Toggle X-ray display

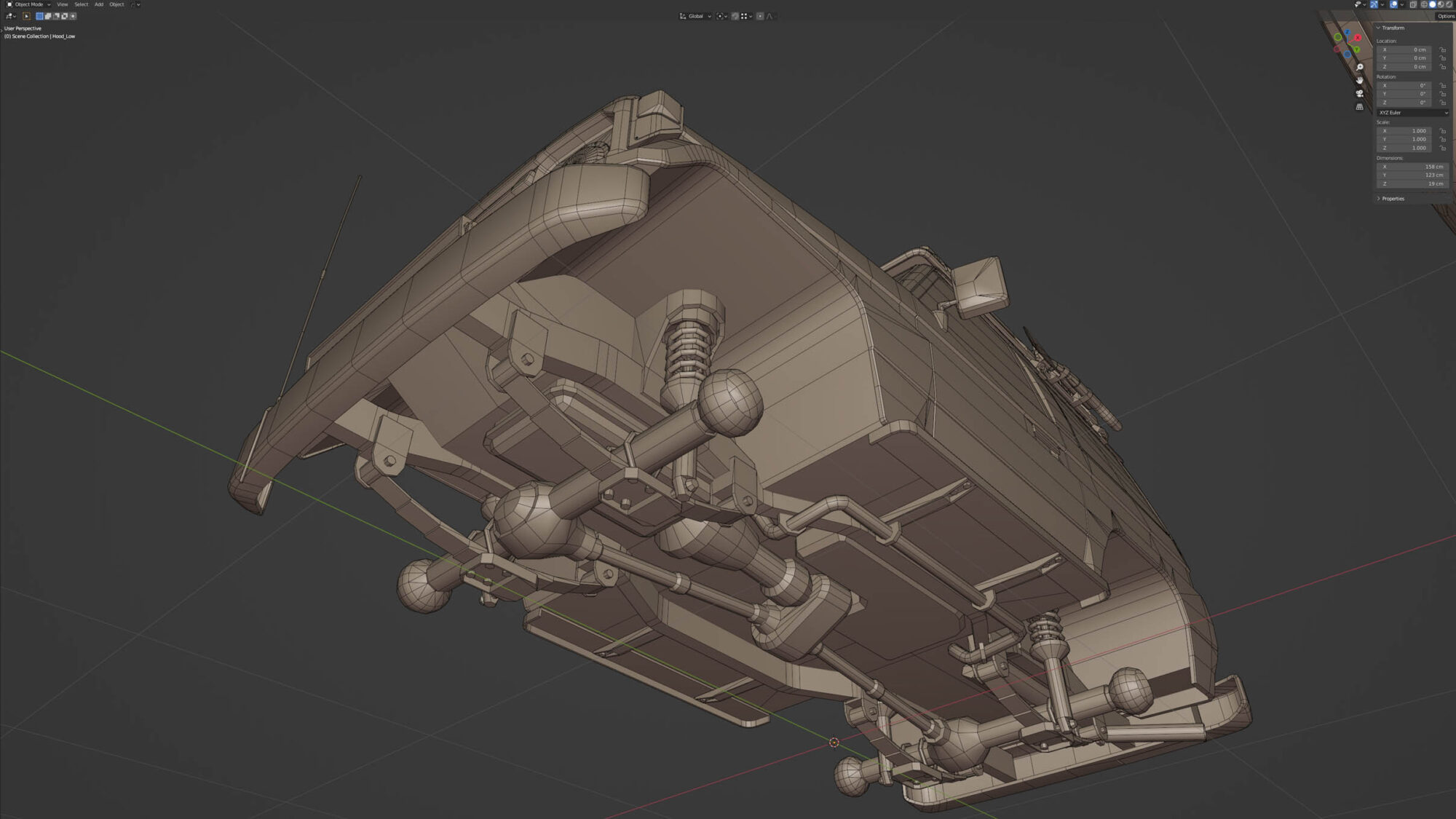click(1413, 4)
